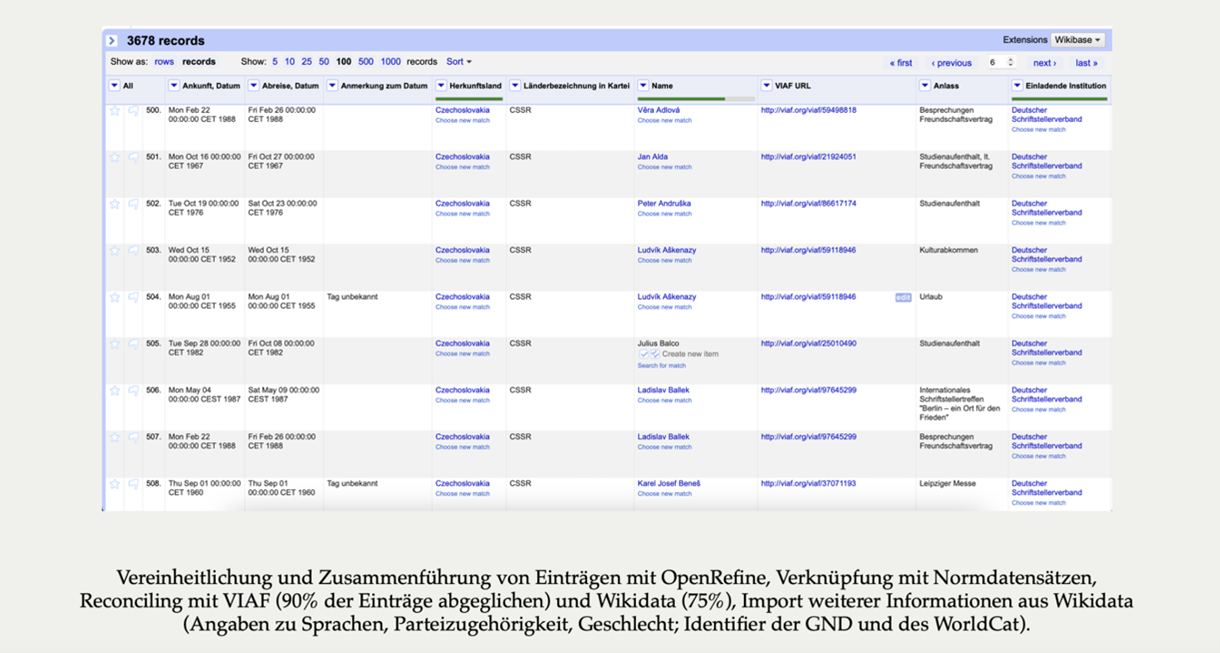
Task: Open Věra Adlová's VIAF URL link
Action: click(808, 110)
